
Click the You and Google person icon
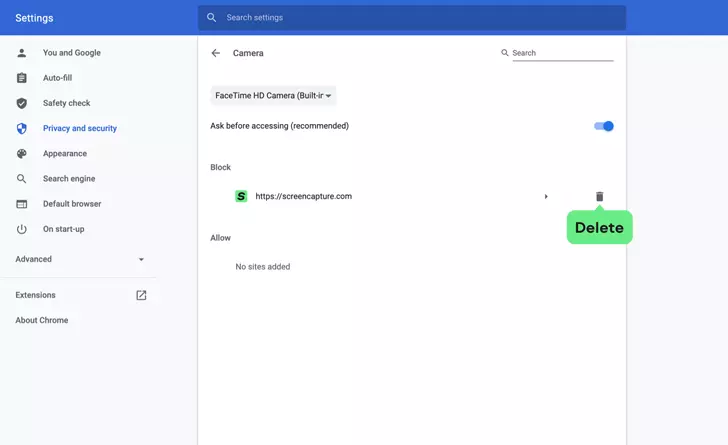pyautogui.click(x=21, y=53)
